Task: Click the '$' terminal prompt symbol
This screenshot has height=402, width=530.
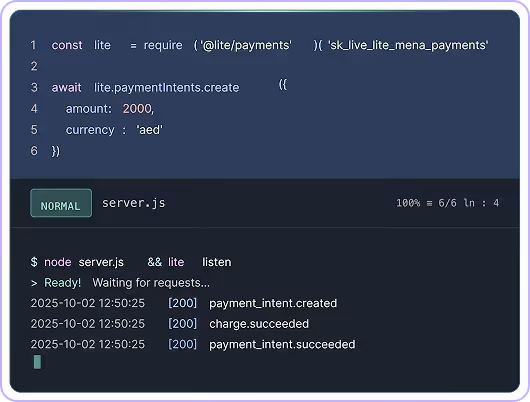Action: coord(34,262)
